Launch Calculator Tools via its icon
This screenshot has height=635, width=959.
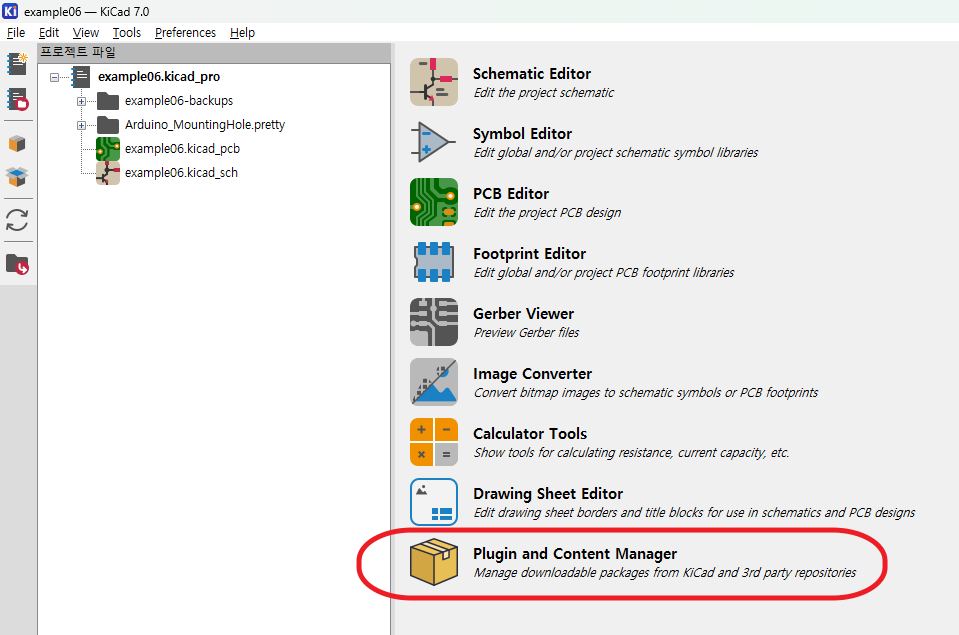434,442
